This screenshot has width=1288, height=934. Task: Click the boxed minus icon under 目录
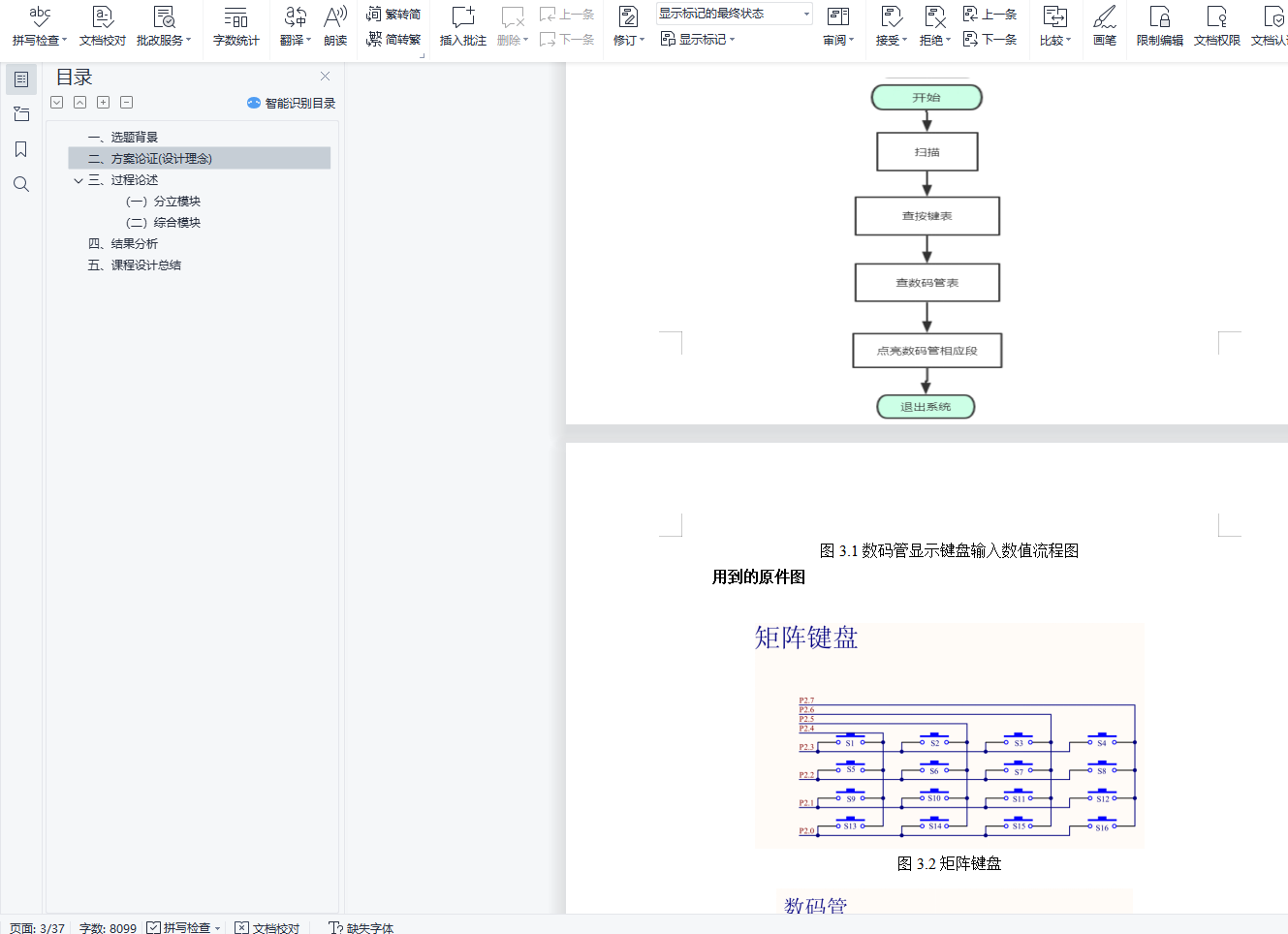127,103
